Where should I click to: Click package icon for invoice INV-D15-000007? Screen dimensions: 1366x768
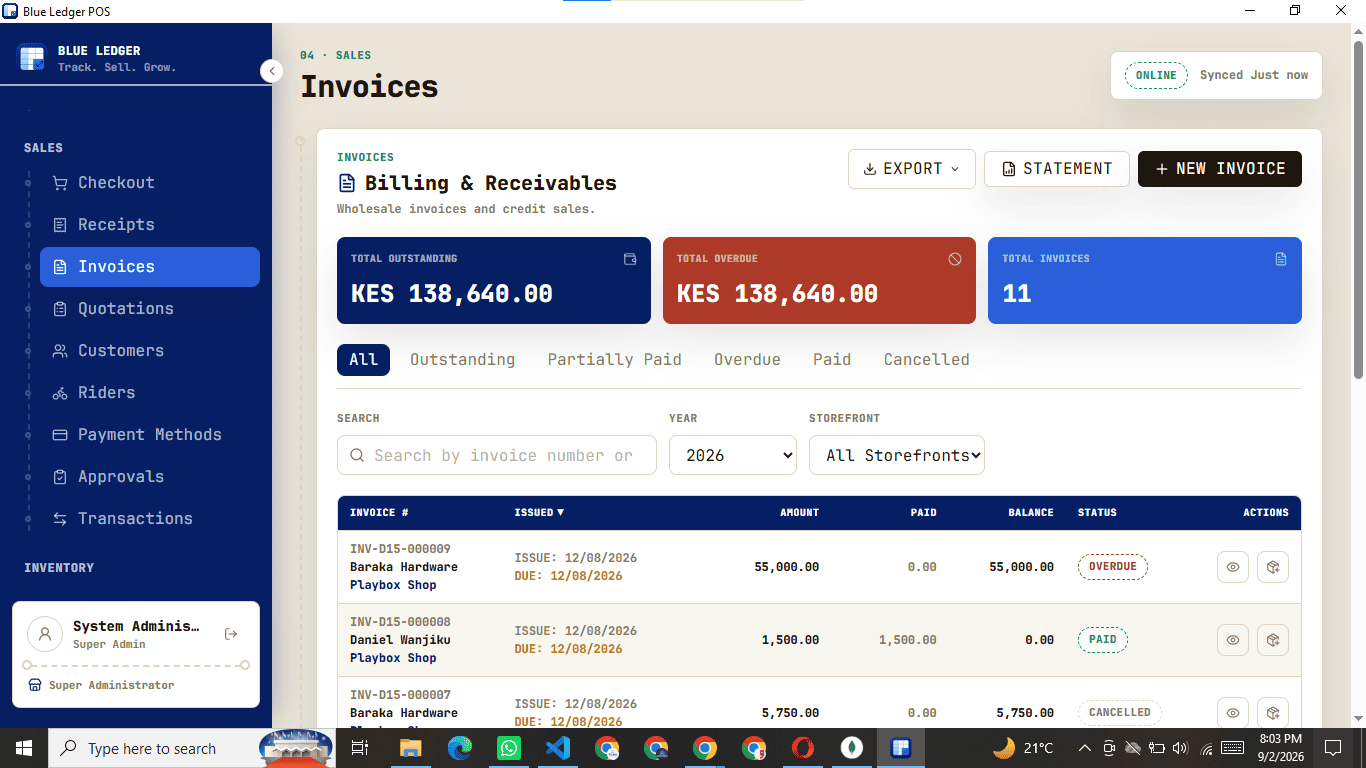click(1273, 713)
